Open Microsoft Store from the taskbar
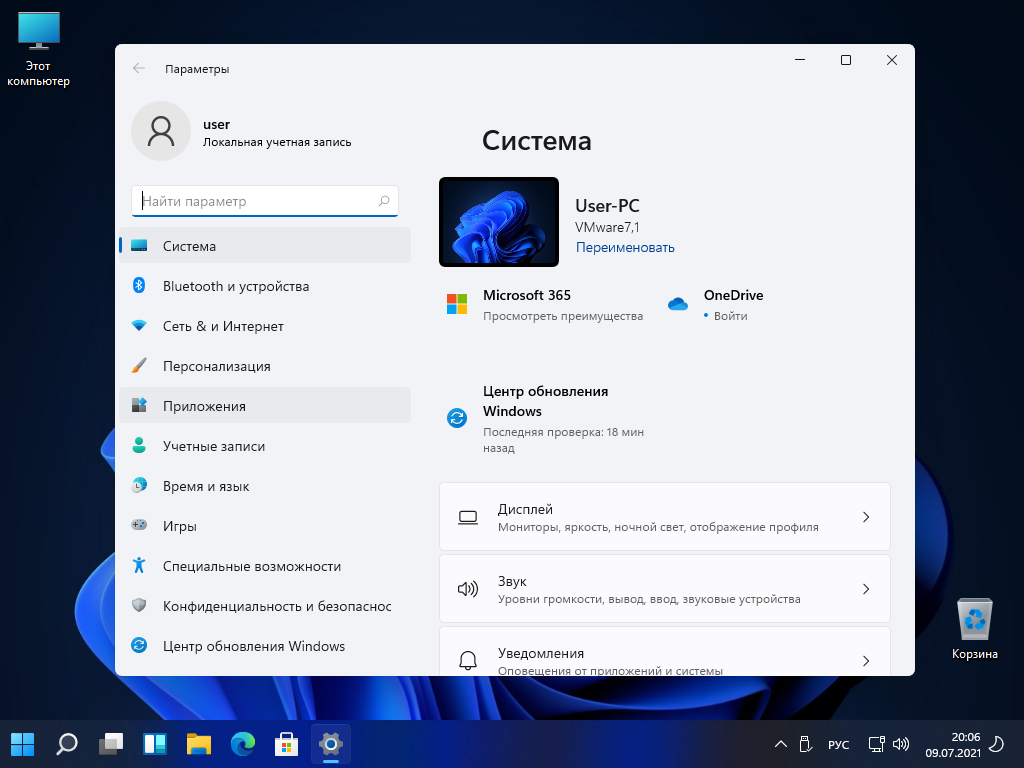Image resolution: width=1024 pixels, height=768 pixels. 286,744
